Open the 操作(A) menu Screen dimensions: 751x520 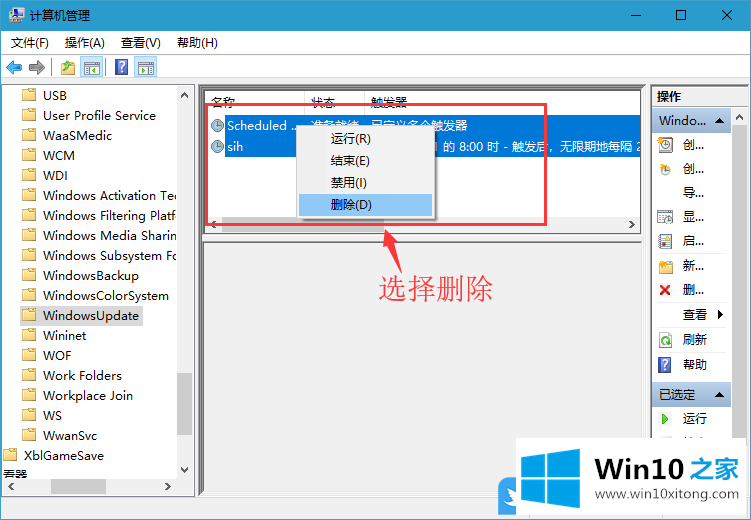85,43
